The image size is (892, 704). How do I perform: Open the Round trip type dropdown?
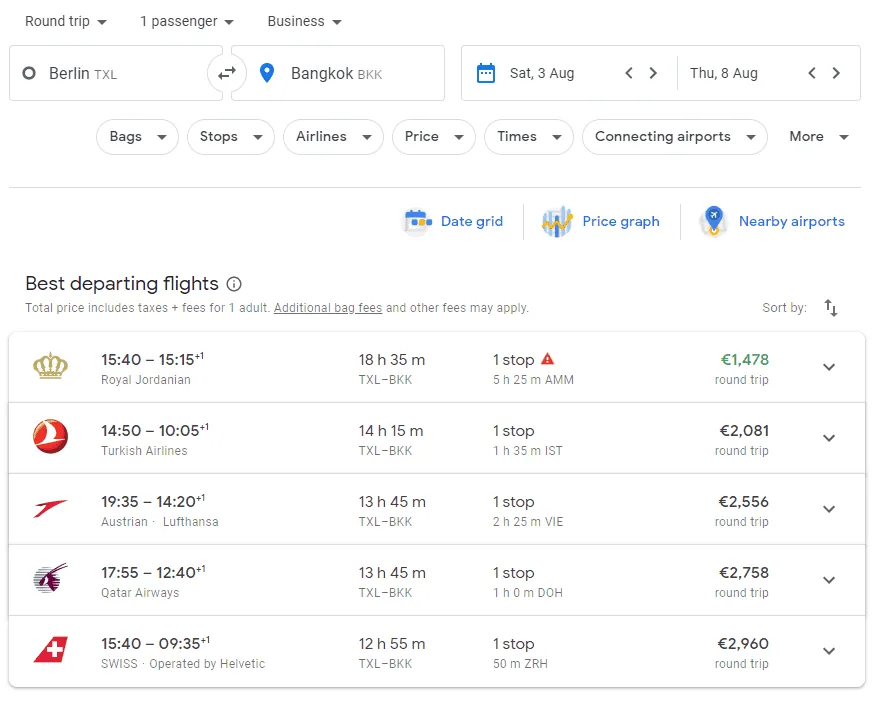(66, 21)
